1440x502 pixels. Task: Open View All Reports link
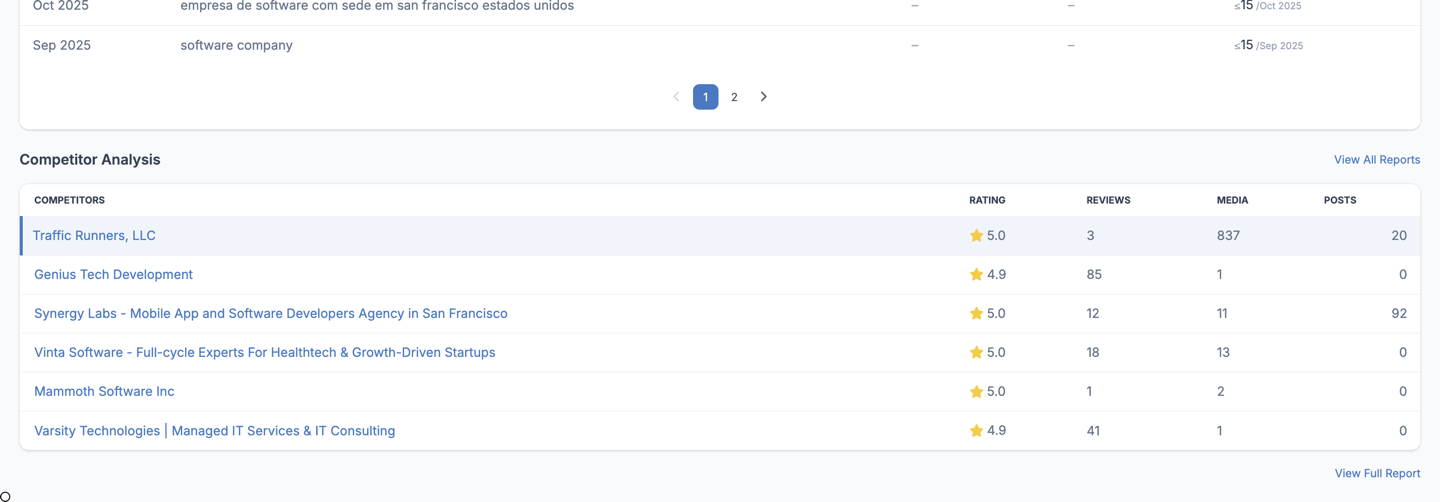1376,160
